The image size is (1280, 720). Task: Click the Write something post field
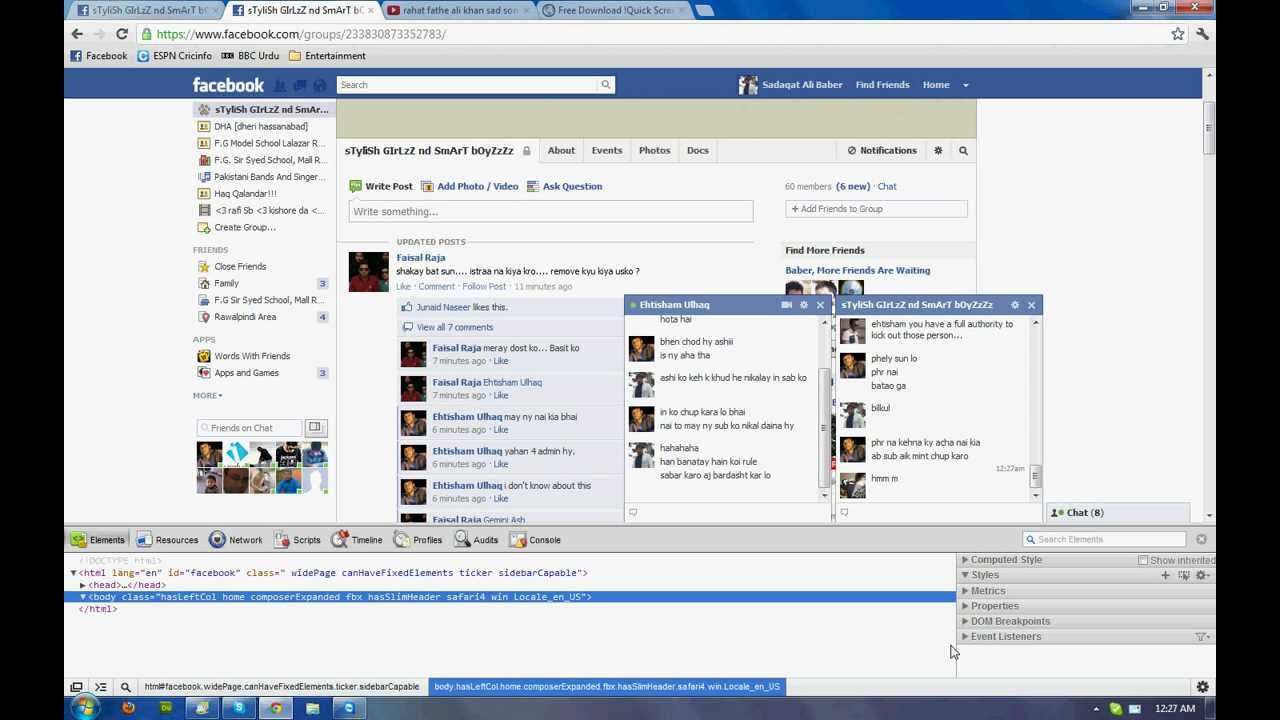coord(550,211)
